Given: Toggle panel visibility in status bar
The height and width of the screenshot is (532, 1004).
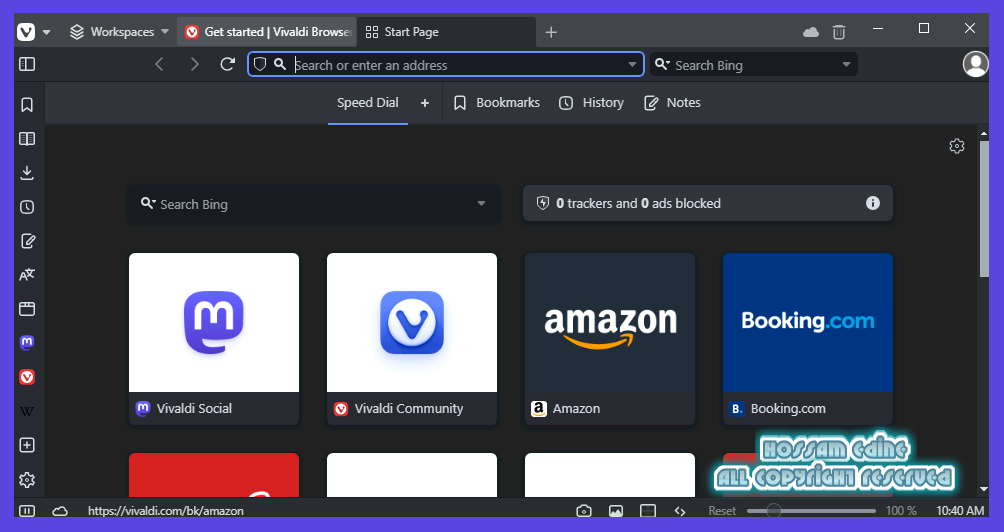Looking at the screenshot, I should point(27,511).
